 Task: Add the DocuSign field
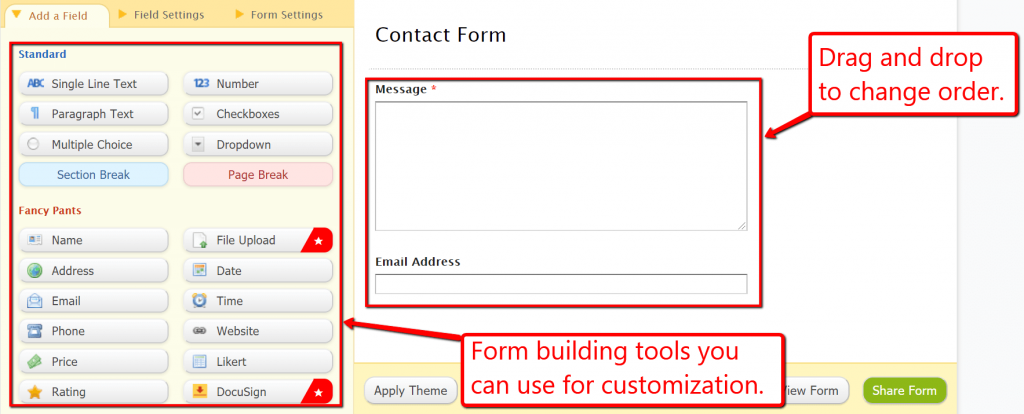coord(258,392)
